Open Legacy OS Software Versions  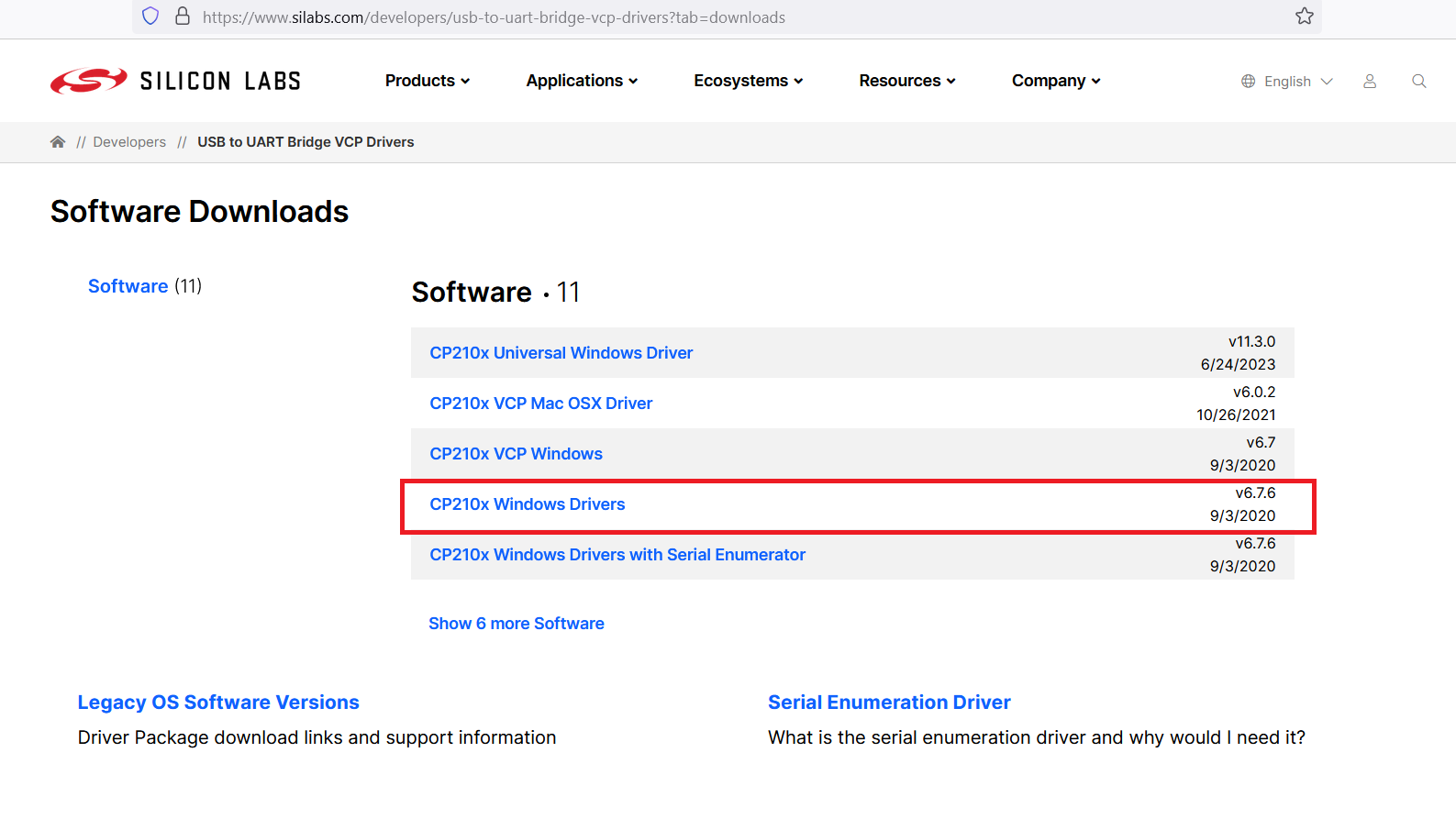click(218, 703)
